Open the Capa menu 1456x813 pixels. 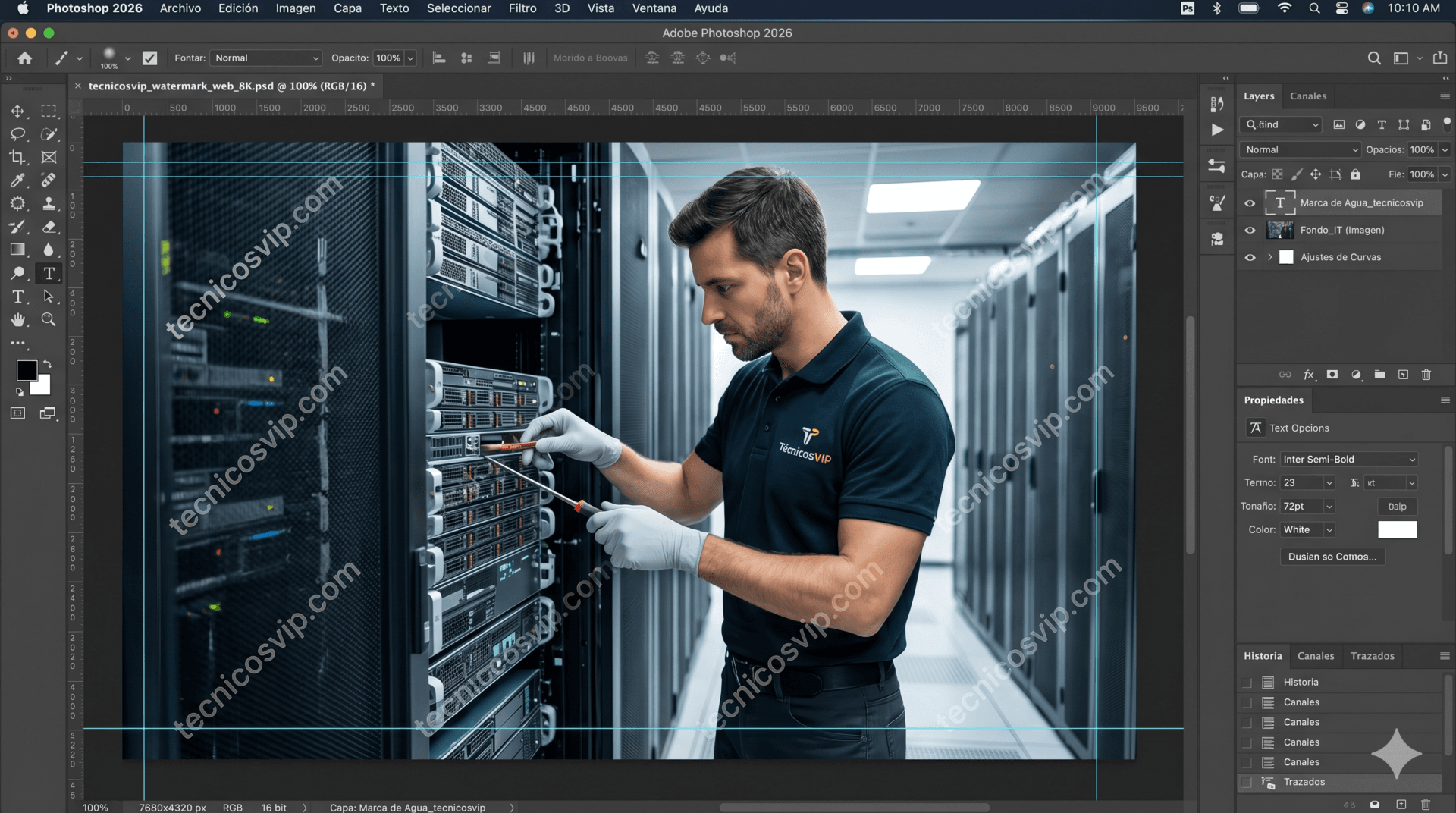tap(347, 8)
